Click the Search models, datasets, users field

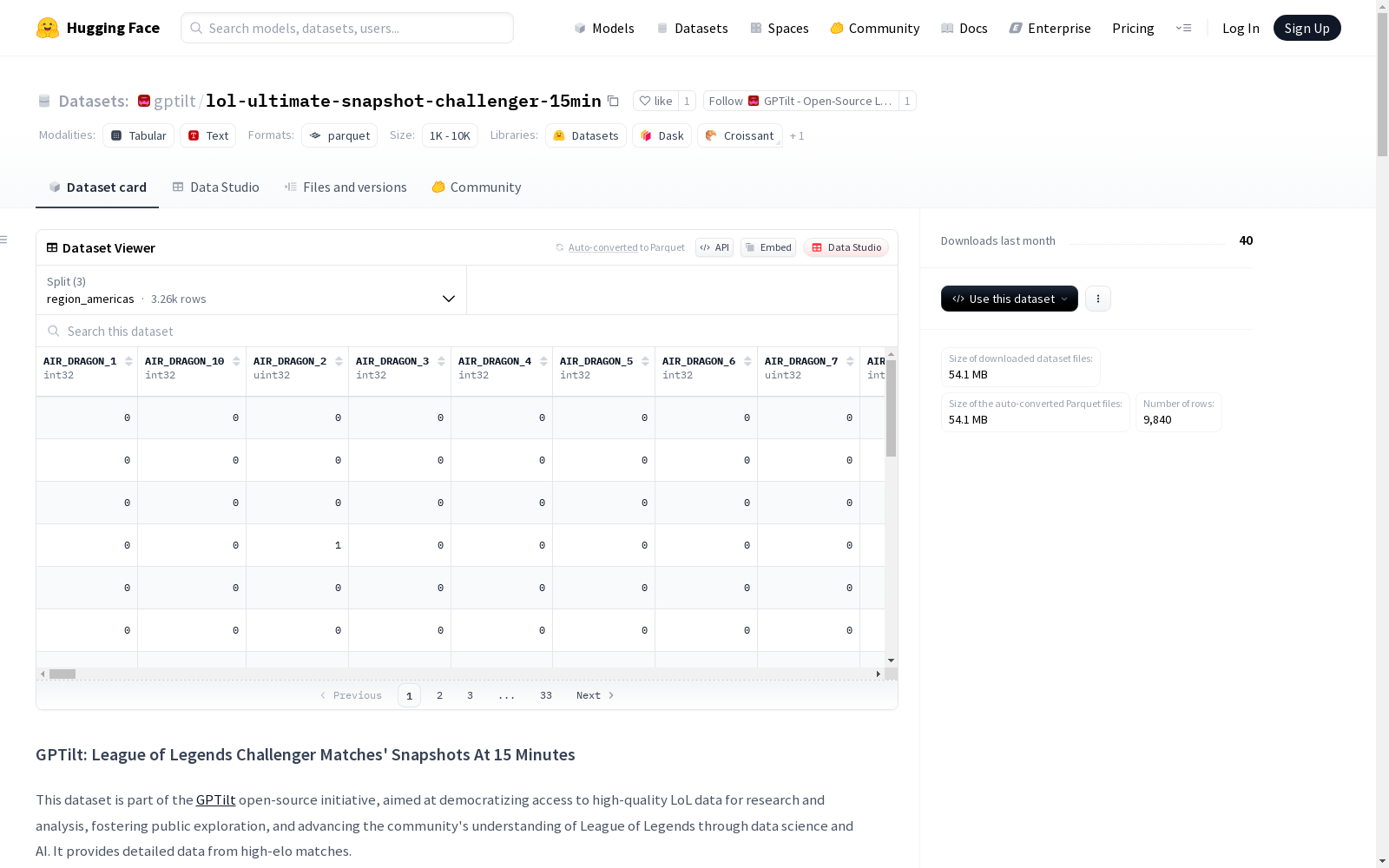[x=347, y=28]
